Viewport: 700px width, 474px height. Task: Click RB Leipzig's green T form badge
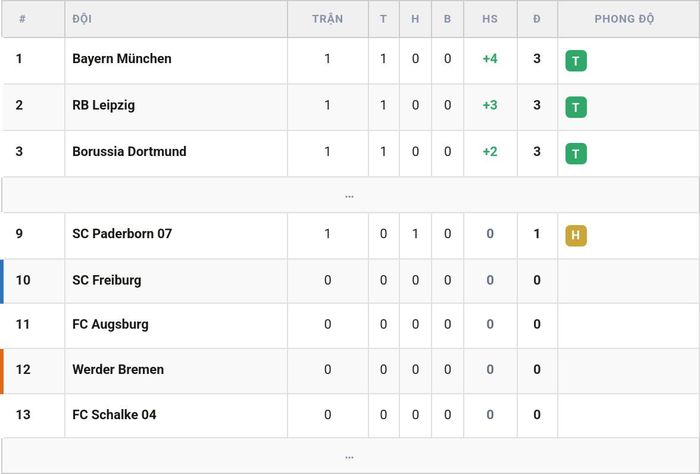click(576, 107)
